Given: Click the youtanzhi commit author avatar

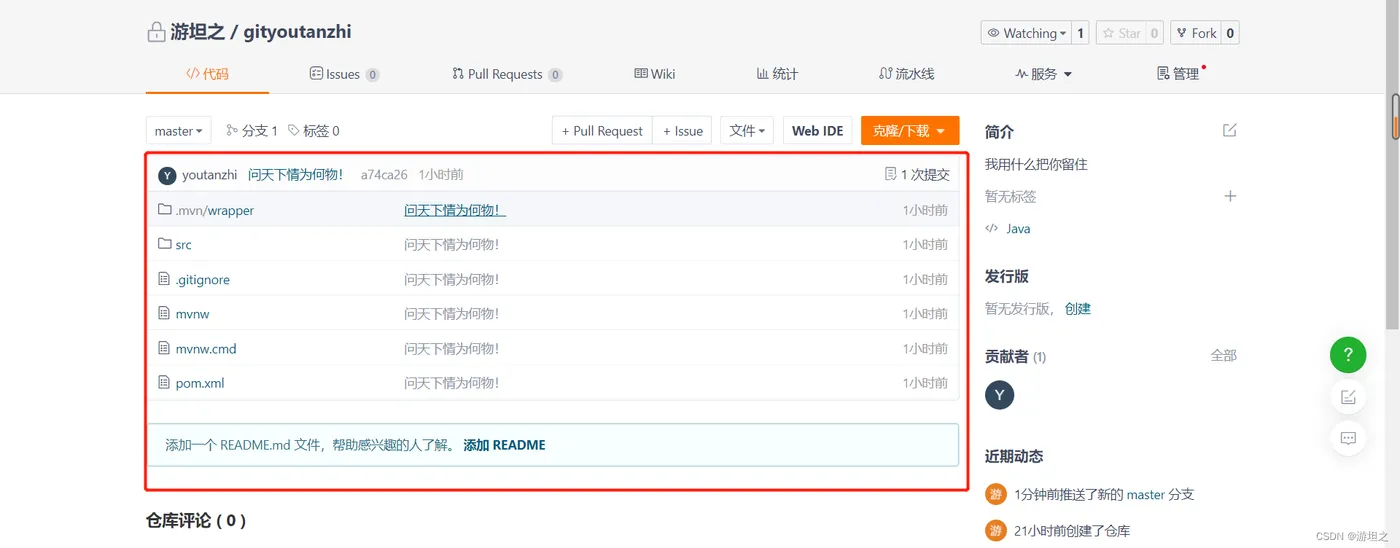Looking at the screenshot, I should 167,175.
